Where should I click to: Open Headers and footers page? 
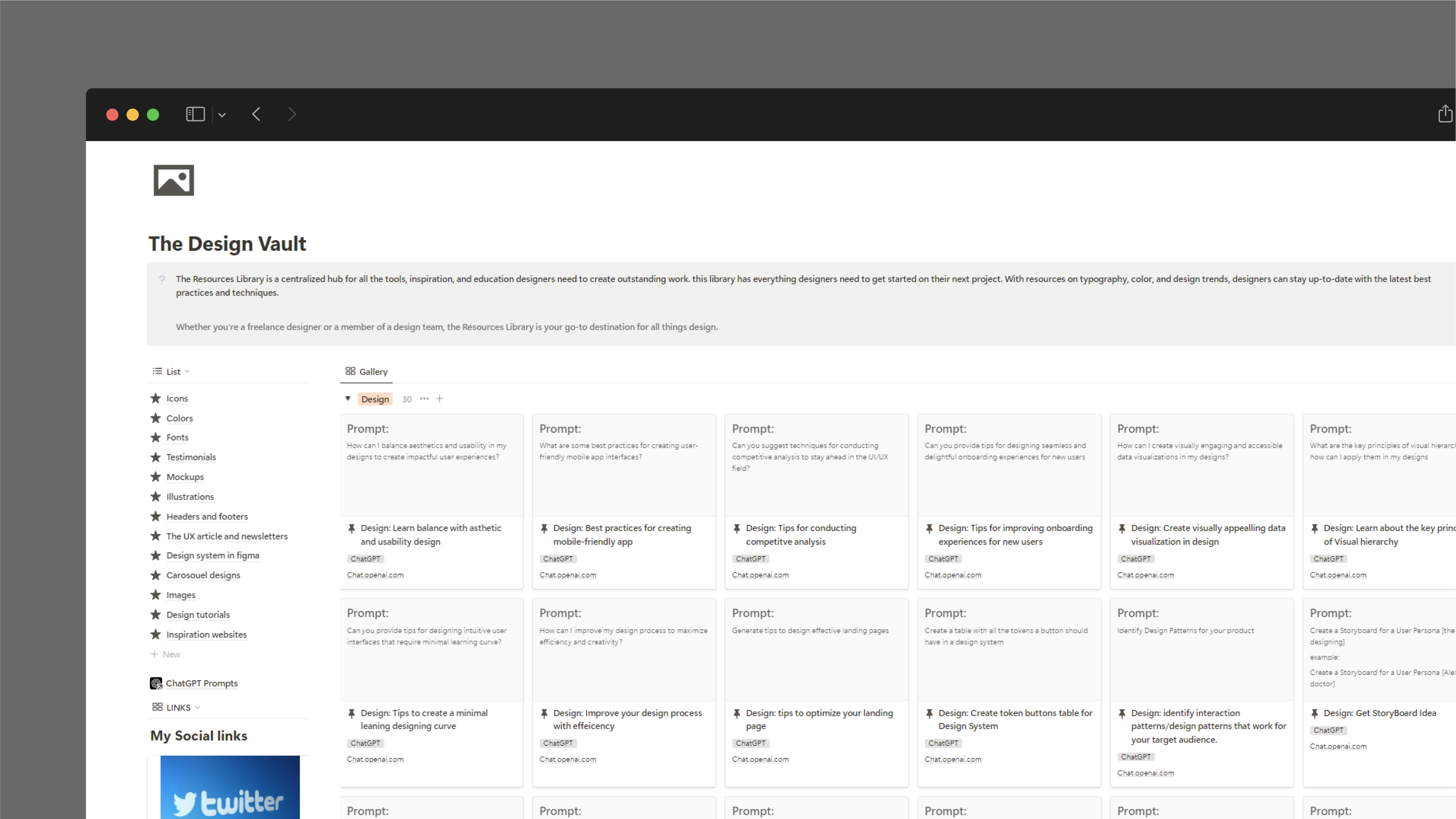click(x=207, y=517)
